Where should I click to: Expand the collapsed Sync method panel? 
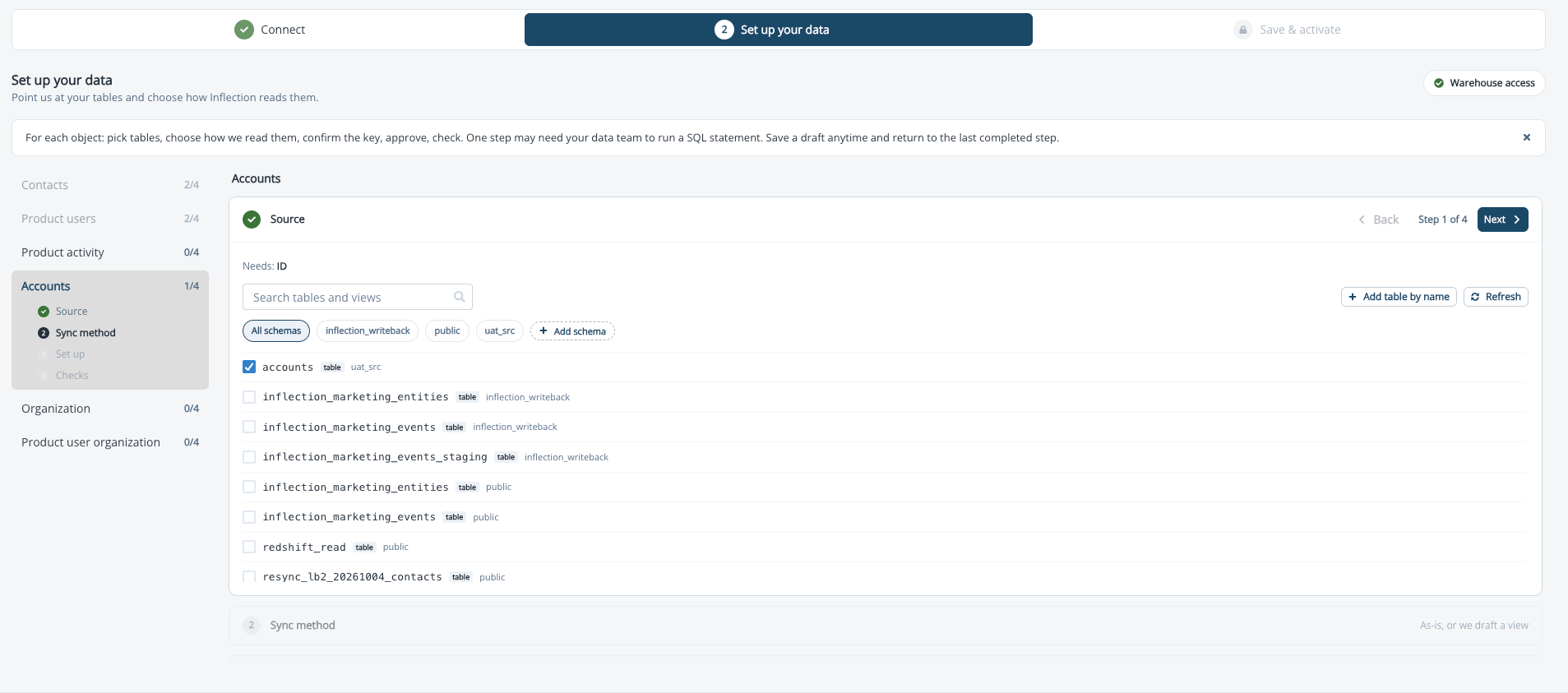tap(885, 626)
